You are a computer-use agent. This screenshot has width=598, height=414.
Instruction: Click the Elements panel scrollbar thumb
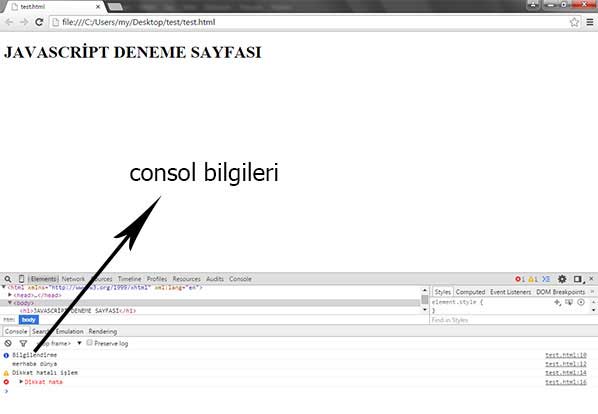click(x=424, y=300)
